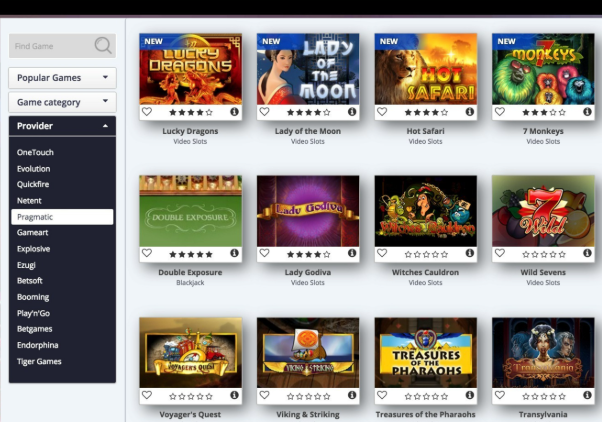The height and width of the screenshot is (422, 602).
Task: Open Lady of the Moon info icon
Action: point(352,112)
